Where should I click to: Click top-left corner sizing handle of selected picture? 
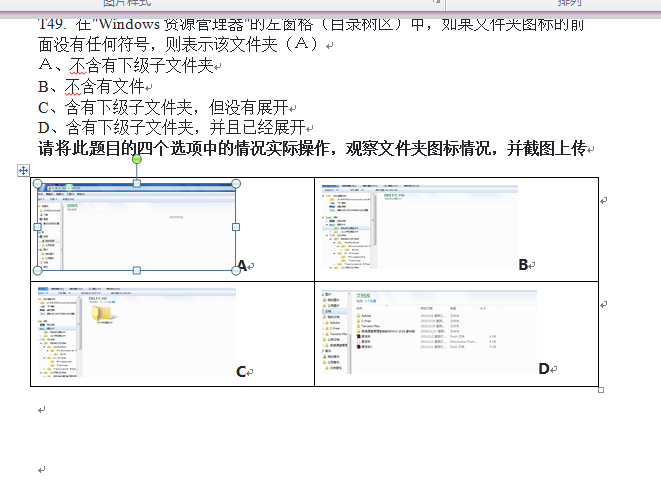[38, 183]
